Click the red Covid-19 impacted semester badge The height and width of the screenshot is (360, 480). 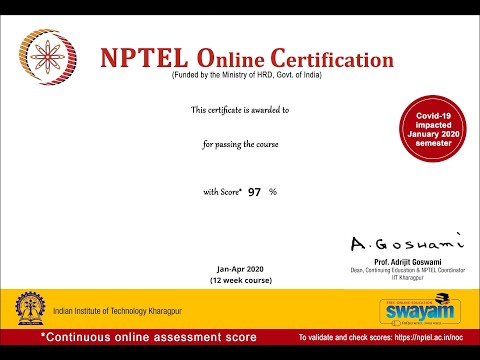pos(433,129)
